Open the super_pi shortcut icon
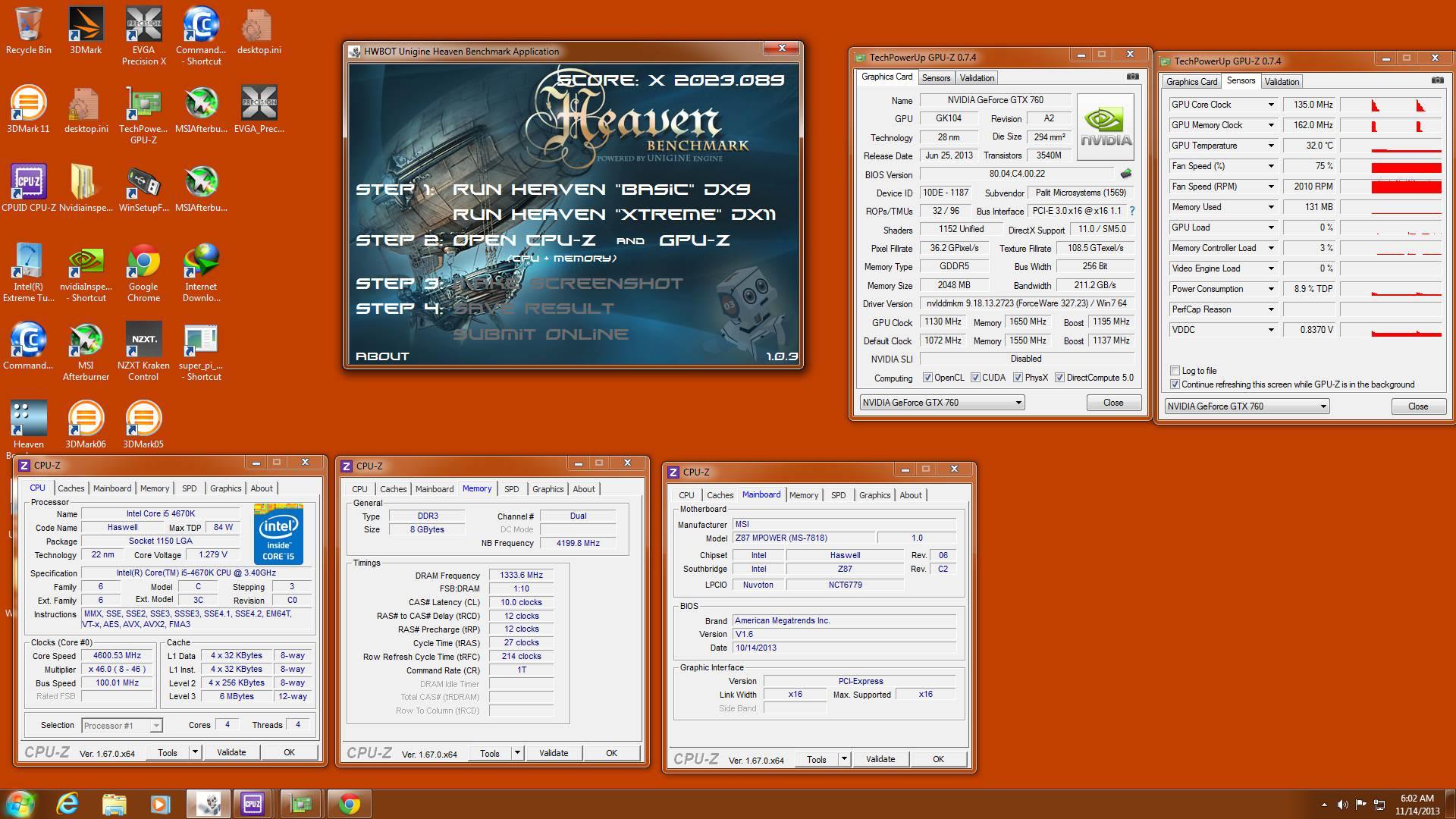 tap(201, 351)
